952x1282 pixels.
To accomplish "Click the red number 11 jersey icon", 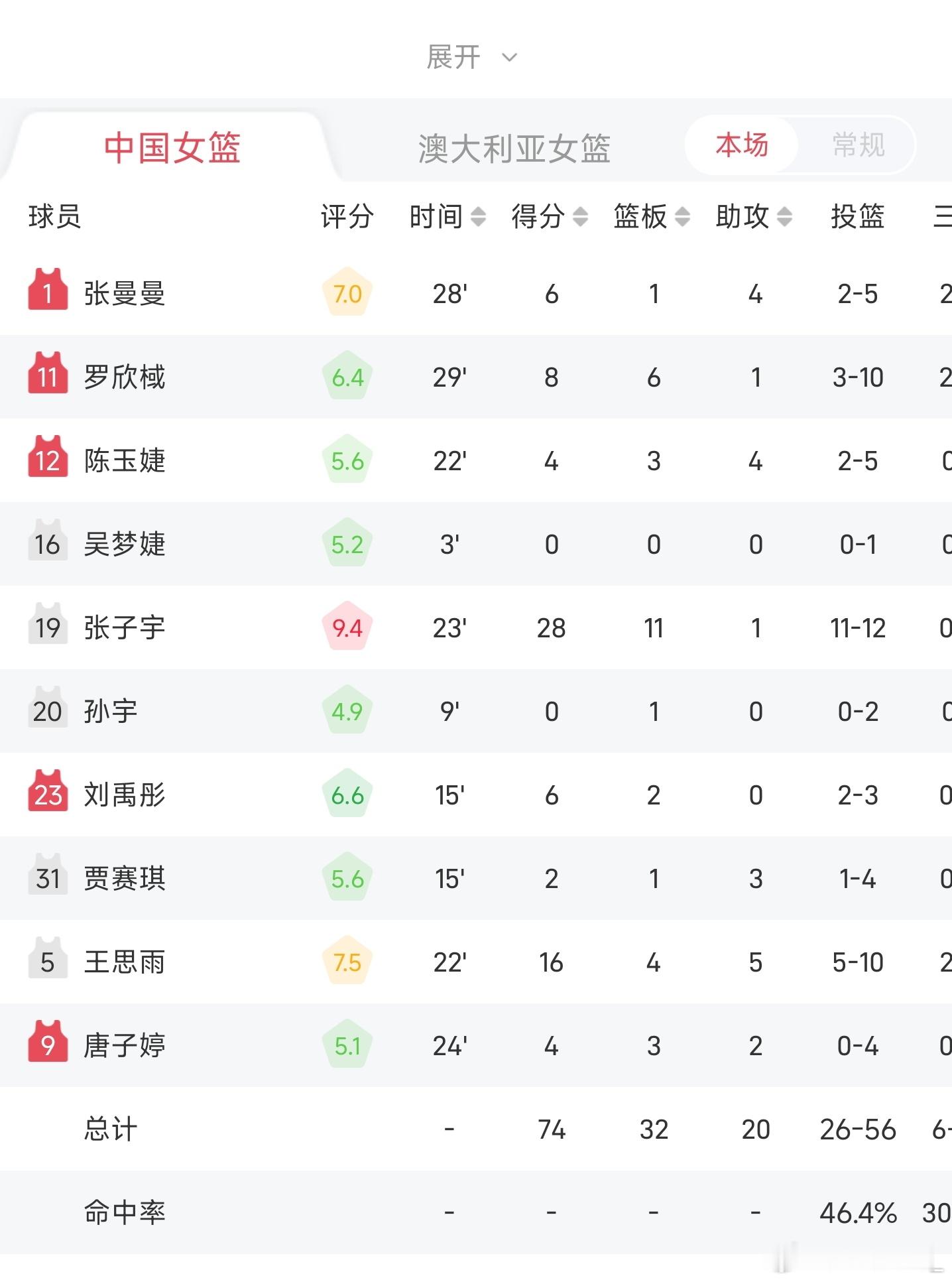I will pos(48,373).
